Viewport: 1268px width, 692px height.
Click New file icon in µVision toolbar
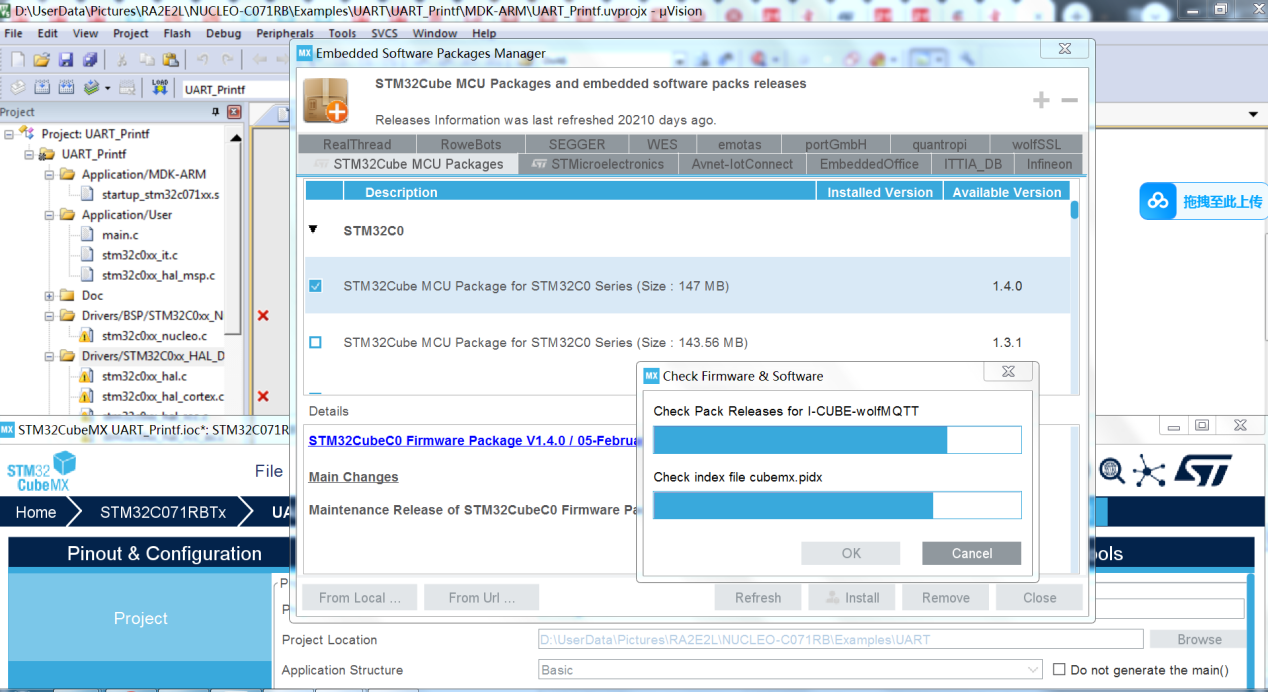(17, 60)
